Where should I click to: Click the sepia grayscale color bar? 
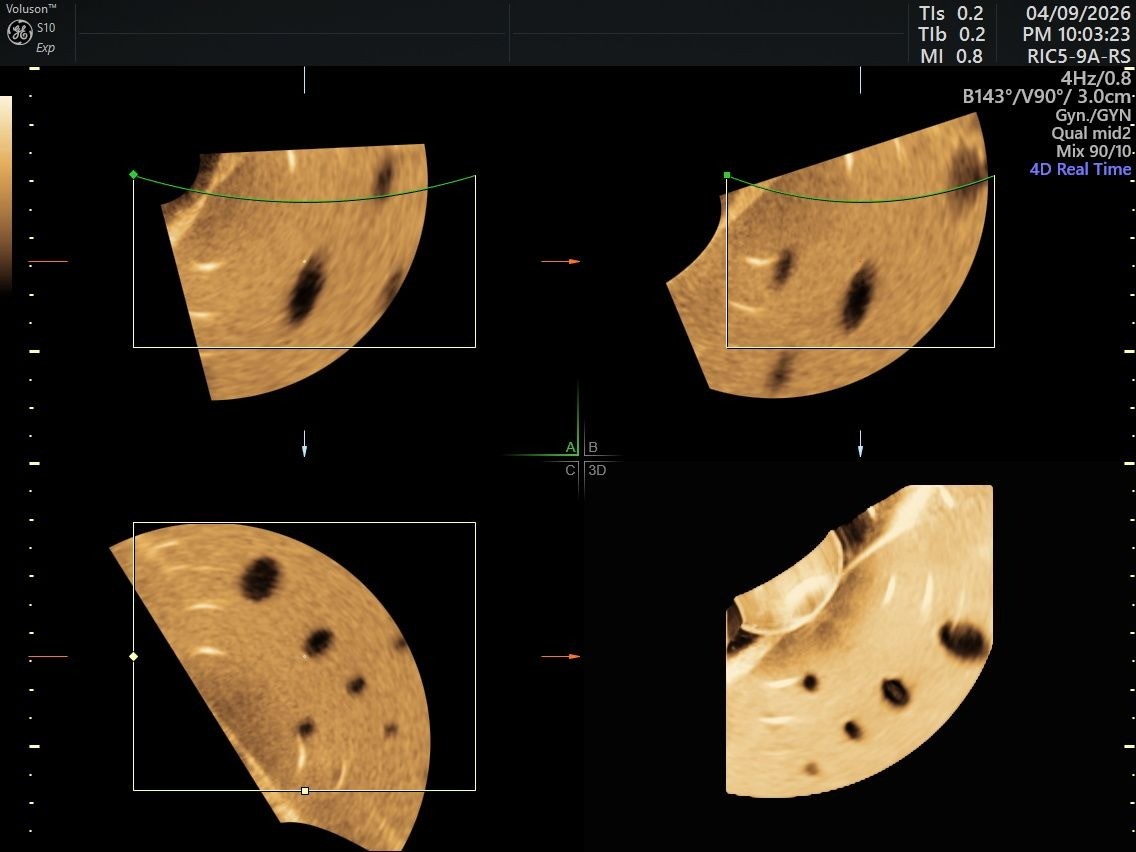pyautogui.click(x=6, y=193)
